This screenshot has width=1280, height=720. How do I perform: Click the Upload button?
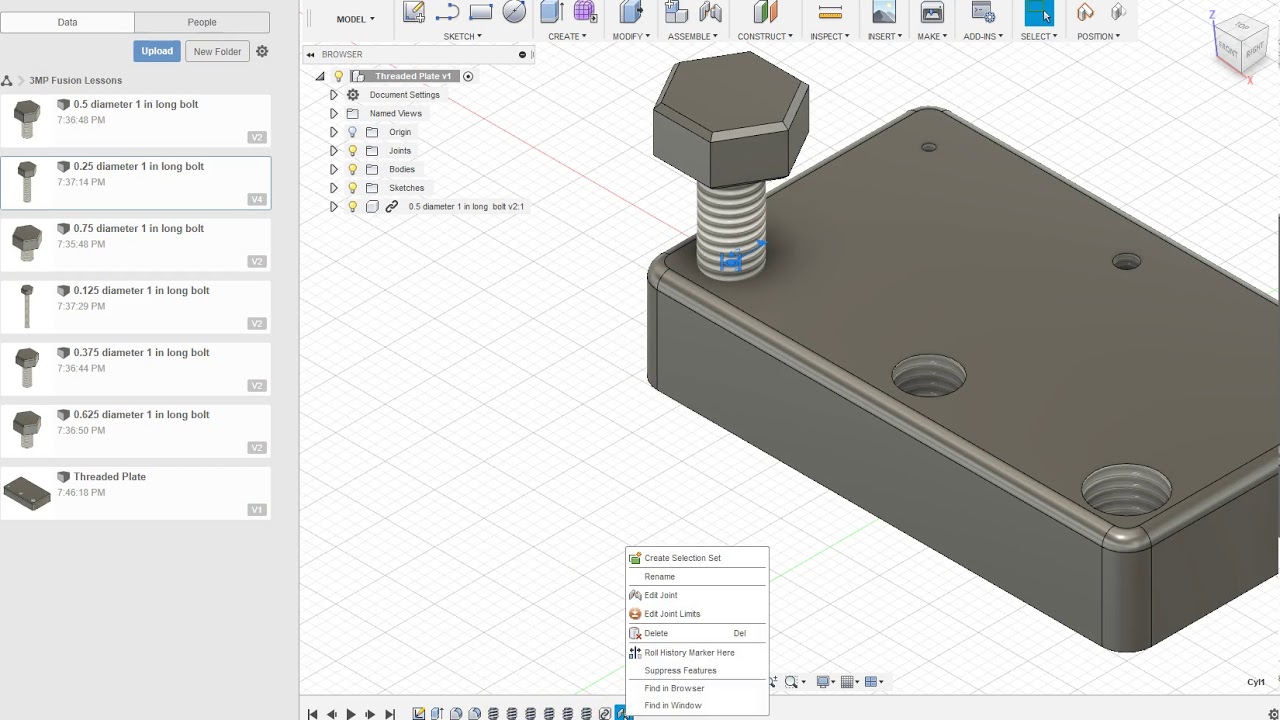click(x=157, y=51)
